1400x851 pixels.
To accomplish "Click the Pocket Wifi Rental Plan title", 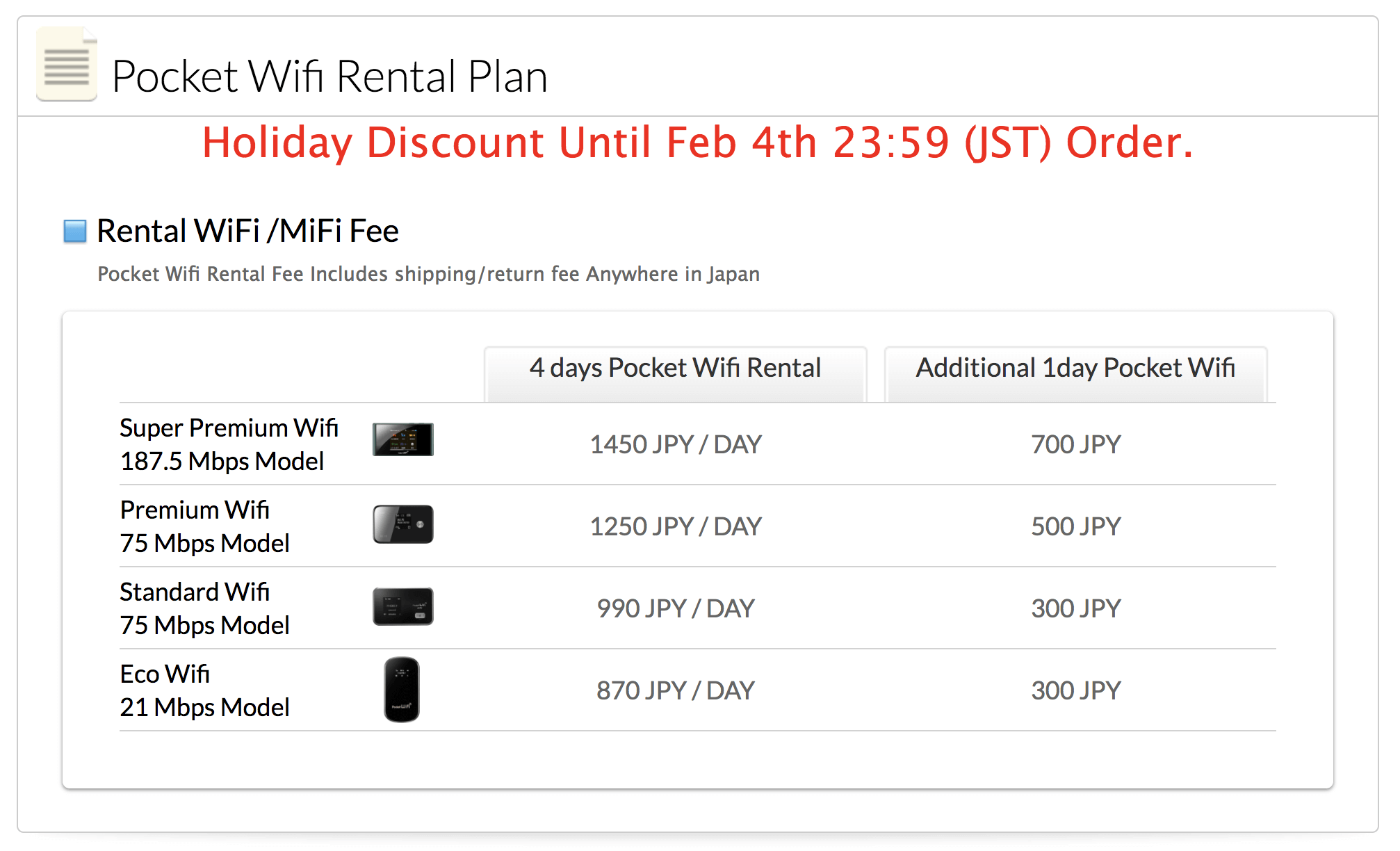I will 329,76.
